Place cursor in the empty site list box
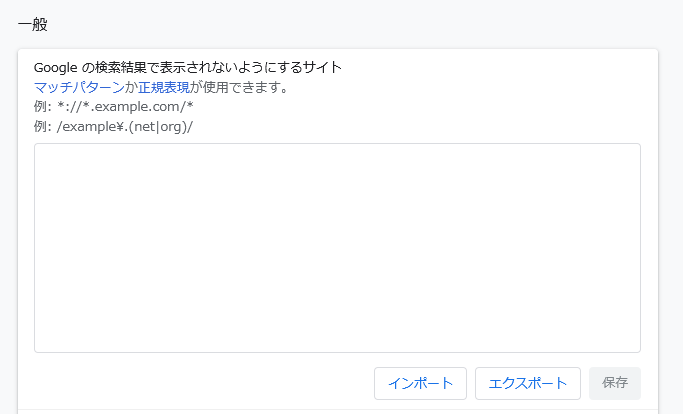Screen dimensions: 683x414 (x=337, y=248)
